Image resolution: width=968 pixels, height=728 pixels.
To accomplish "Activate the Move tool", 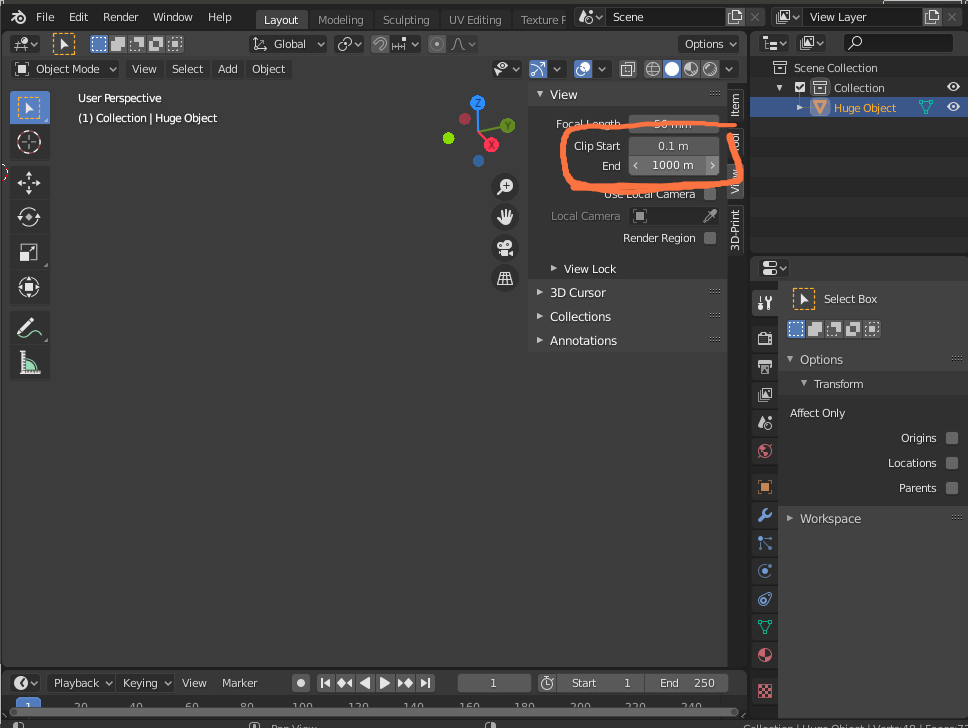I will tap(29, 183).
